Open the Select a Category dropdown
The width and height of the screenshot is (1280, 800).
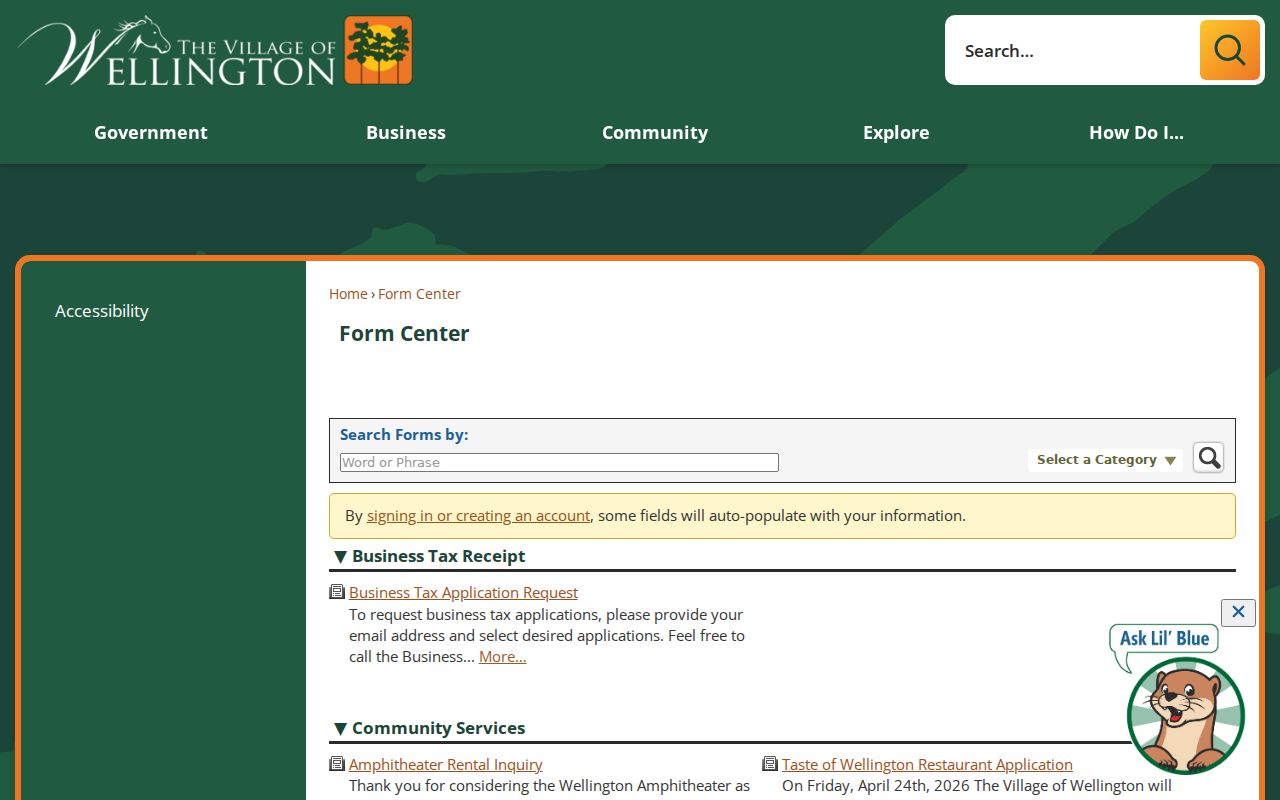click(1105, 460)
